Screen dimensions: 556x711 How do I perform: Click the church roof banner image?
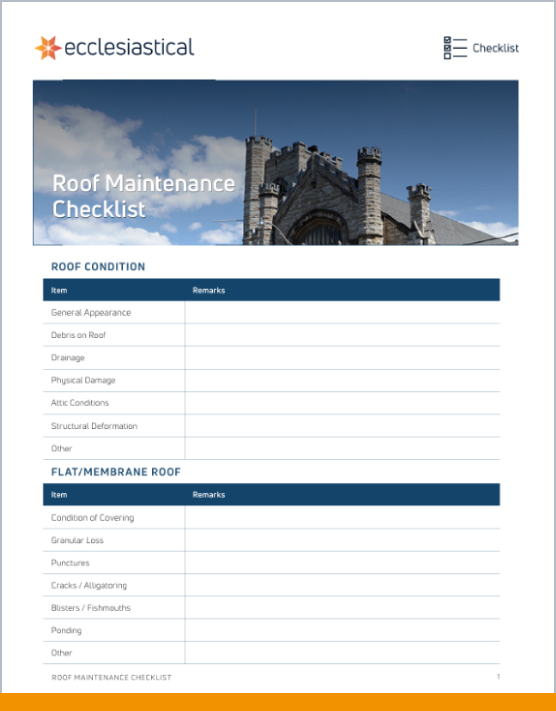click(276, 162)
